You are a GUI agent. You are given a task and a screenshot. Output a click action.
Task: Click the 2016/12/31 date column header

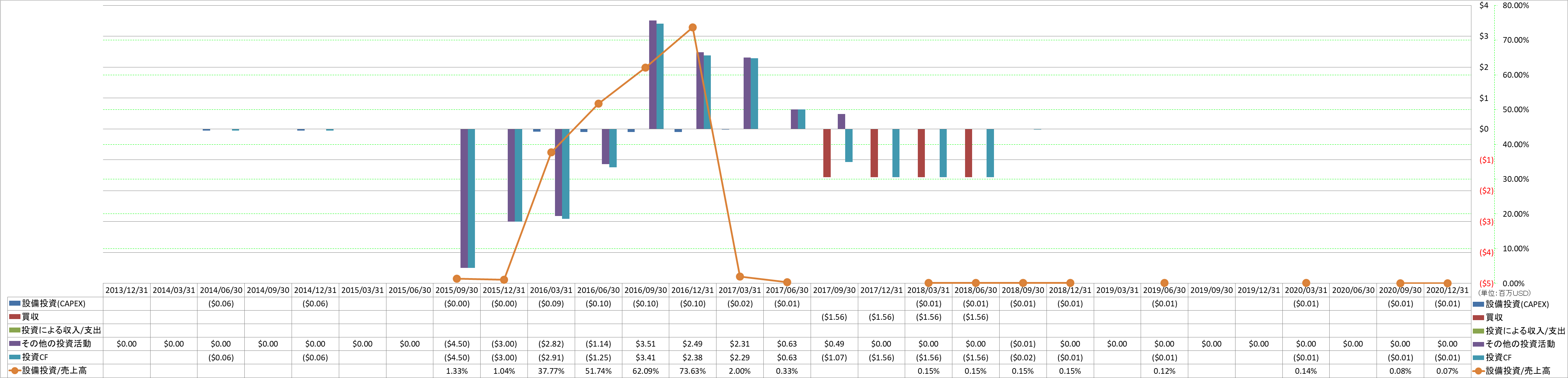(x=693, y=290)
